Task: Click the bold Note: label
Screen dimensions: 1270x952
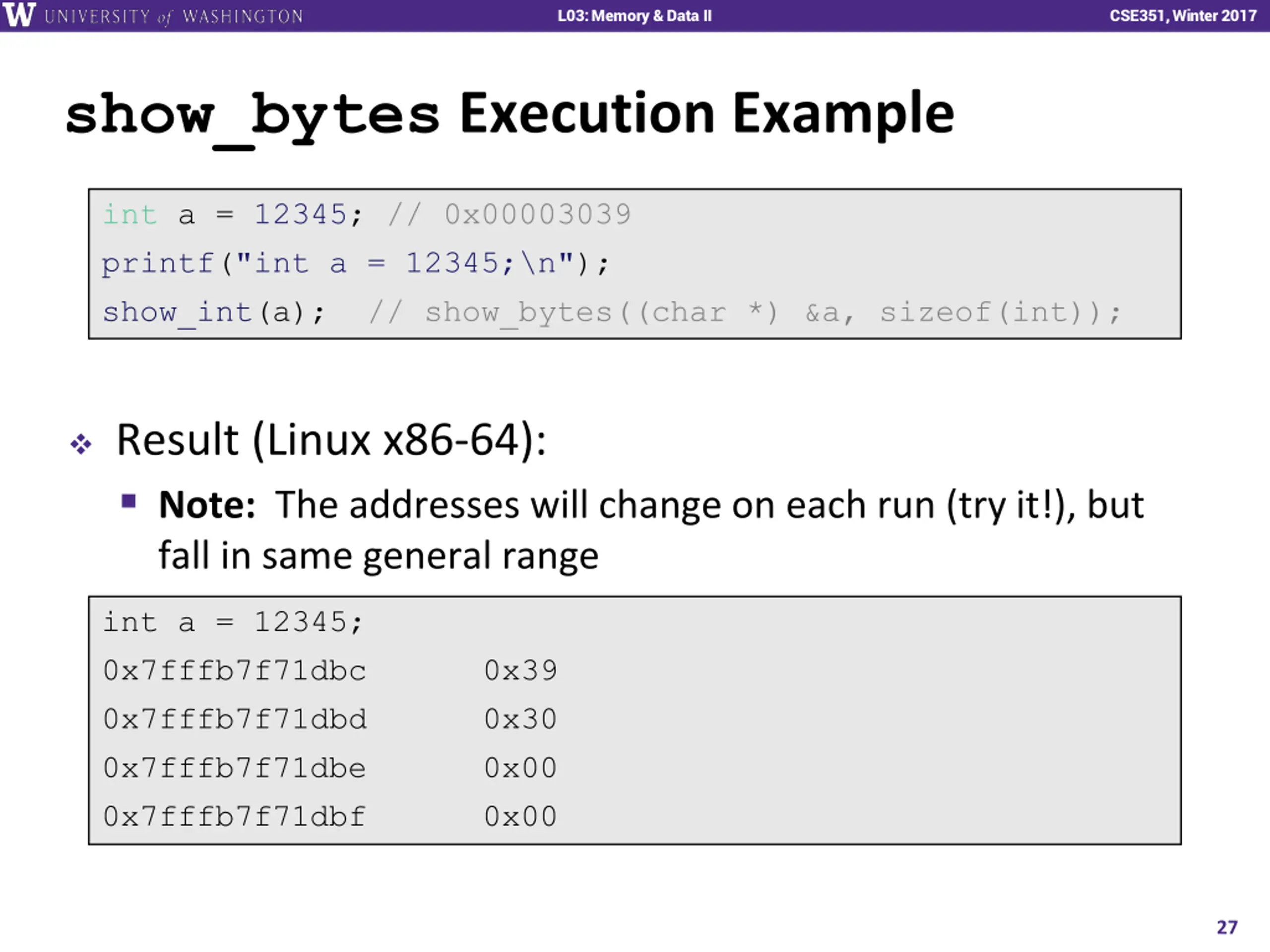Action: click(207, 505)
